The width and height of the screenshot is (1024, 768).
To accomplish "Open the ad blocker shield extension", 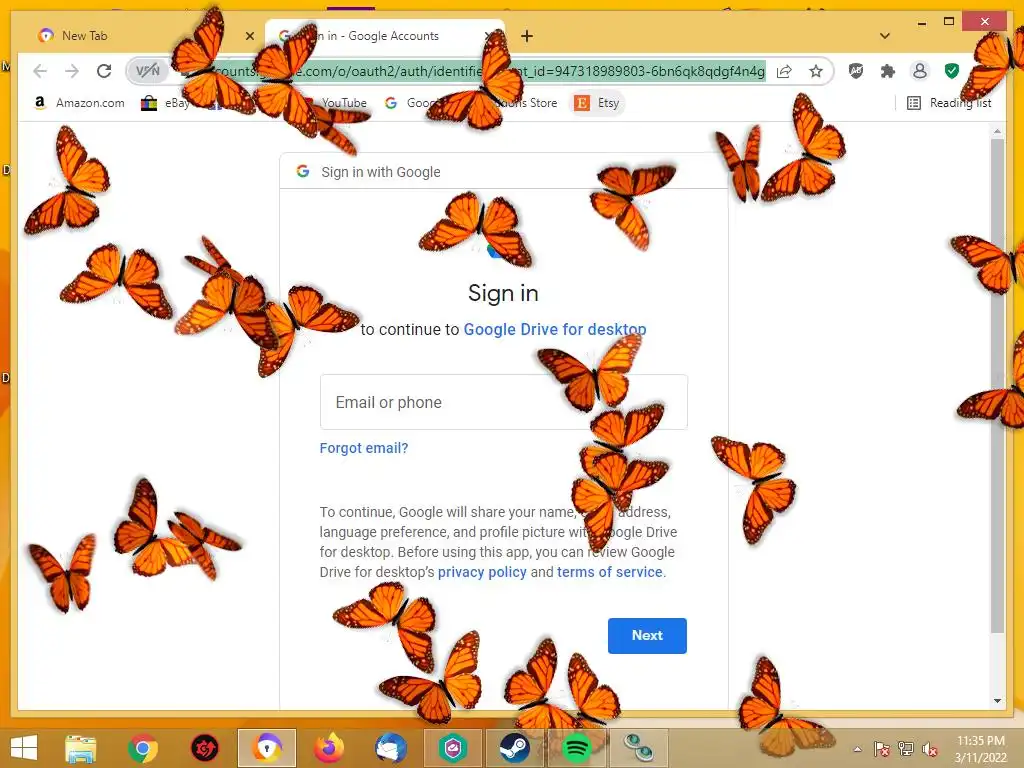I will [856, 71].
